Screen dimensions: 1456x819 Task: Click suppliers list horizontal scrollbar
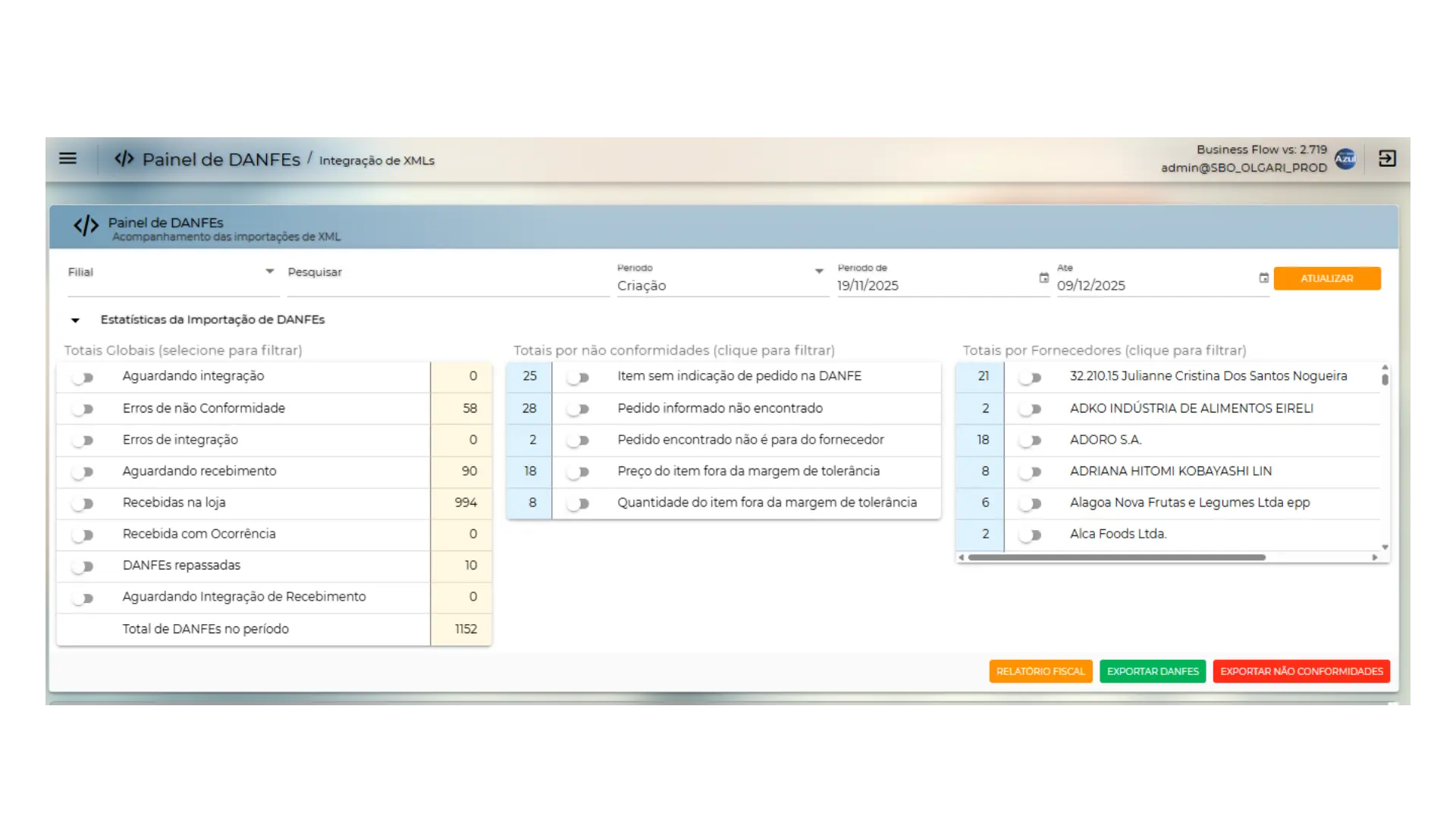coord(1116,557)
